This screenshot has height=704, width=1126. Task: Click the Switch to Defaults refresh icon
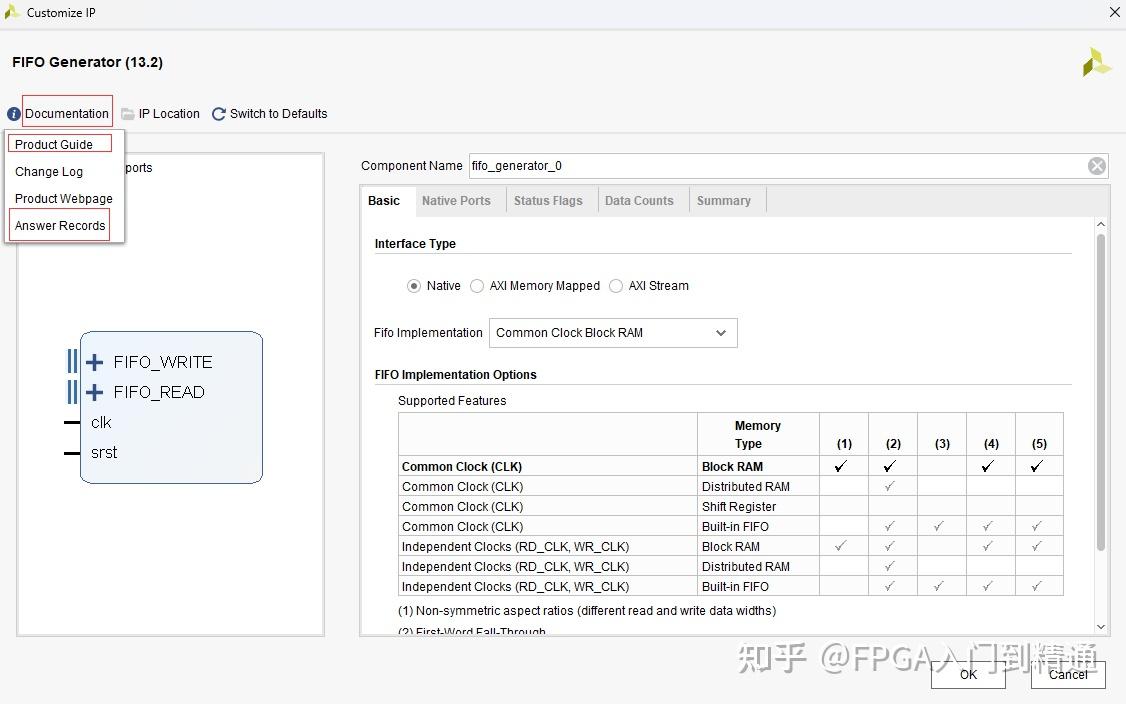[218, 113]
